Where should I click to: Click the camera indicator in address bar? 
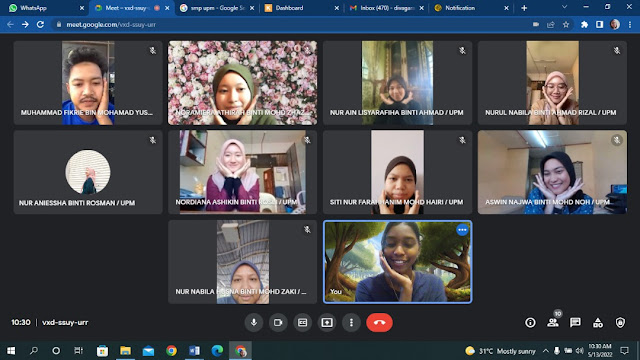pos(536,24)
